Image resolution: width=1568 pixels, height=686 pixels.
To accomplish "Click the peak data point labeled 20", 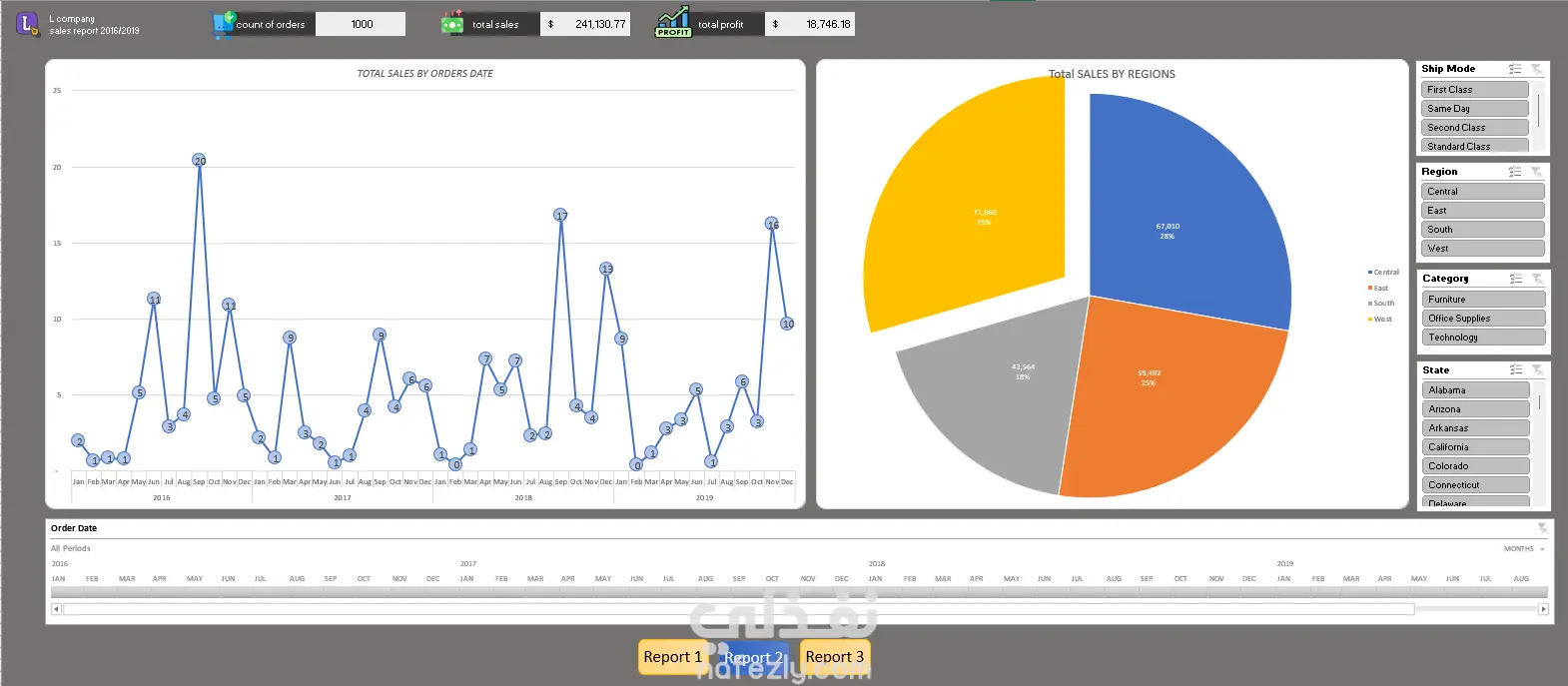I will click(x=200, y=160).
